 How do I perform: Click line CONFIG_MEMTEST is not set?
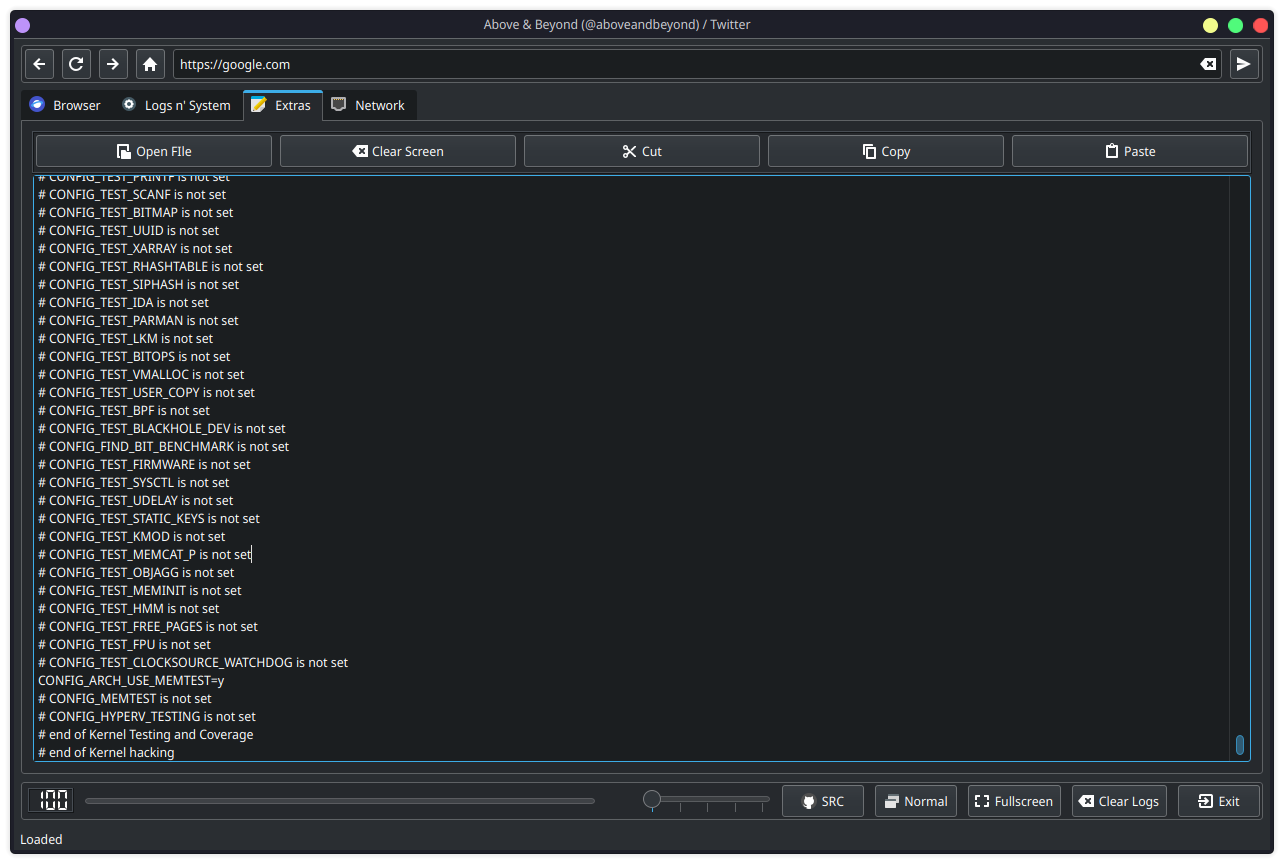pos(125,698)
